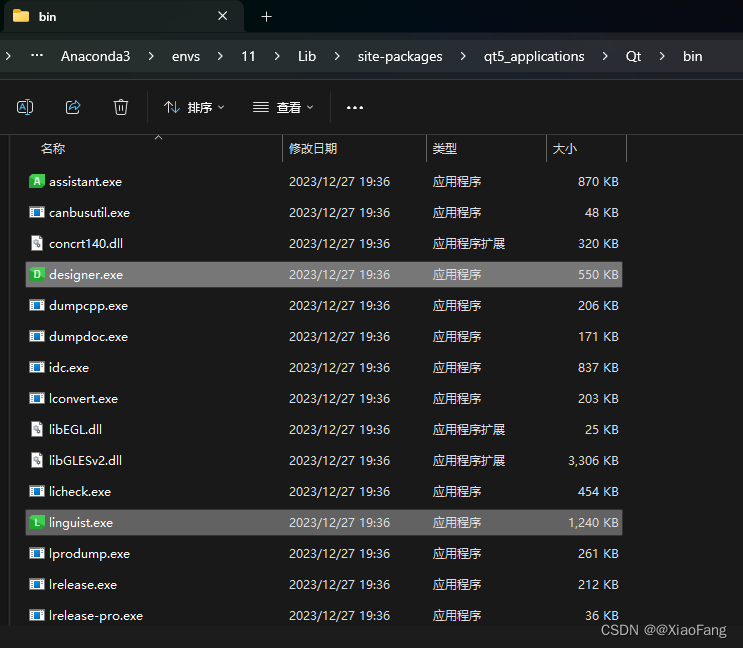This screenshot has width=743, height=648.
Task: Click the lconvert.exe file icon
Action: (36, 398)
